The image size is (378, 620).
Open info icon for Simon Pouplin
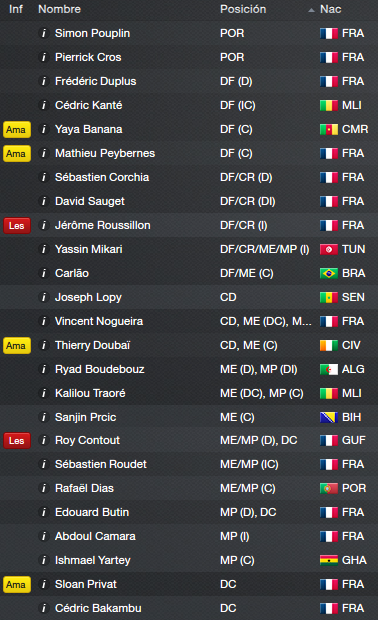click(43, 33)
